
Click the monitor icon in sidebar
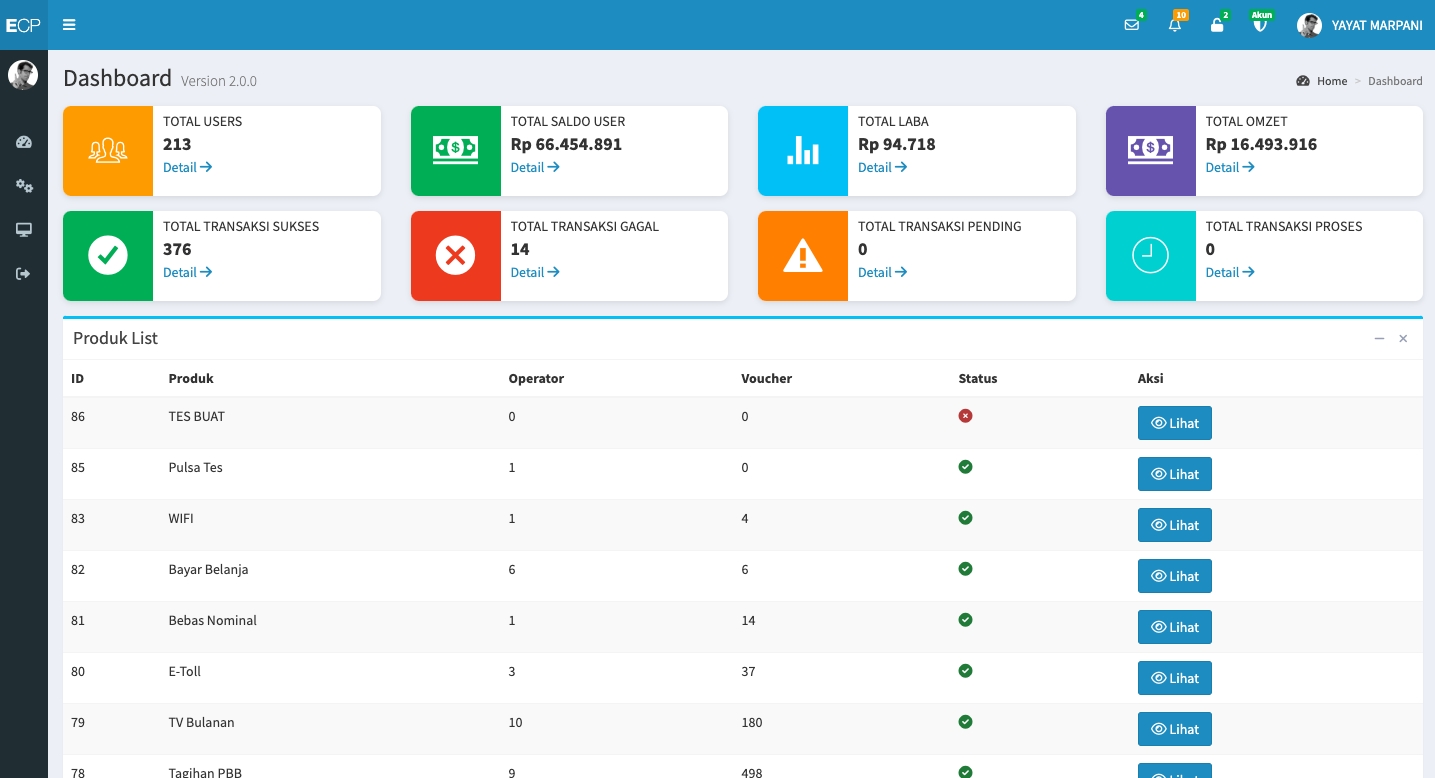pos(24,230)
